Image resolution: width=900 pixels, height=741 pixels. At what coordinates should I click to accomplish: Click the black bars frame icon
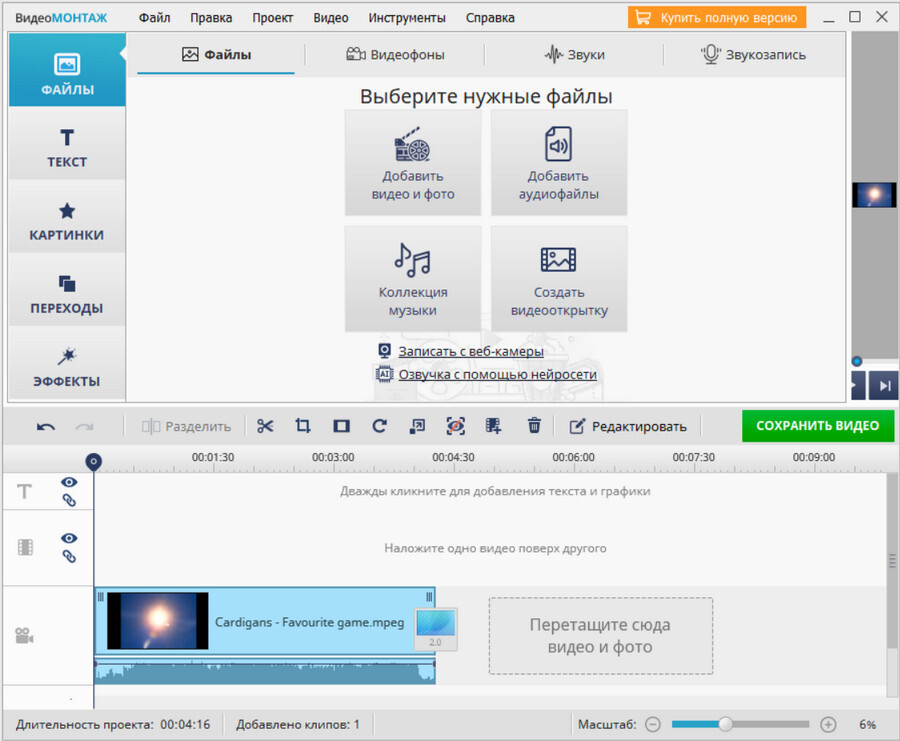[x=342, y=426]
